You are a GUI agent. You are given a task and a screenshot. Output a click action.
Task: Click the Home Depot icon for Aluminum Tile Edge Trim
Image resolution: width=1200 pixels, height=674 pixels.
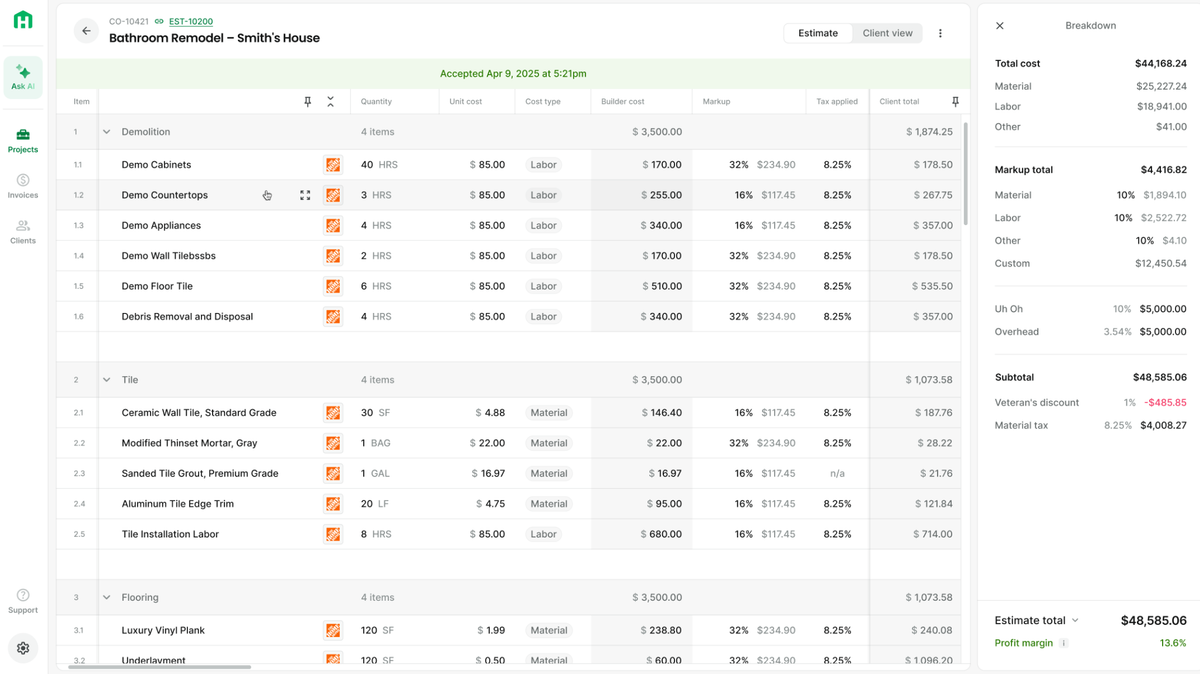333,504
